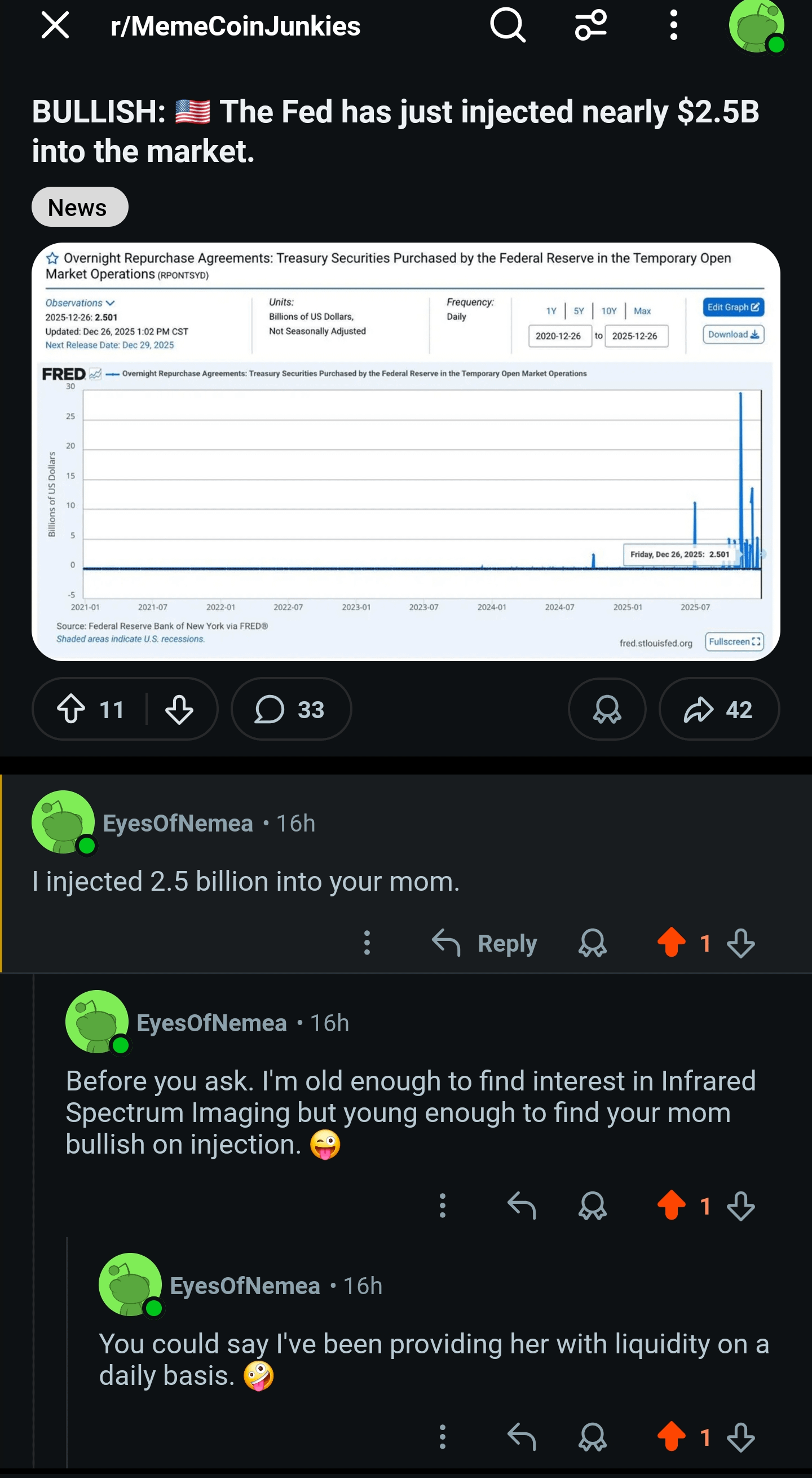Screen dimensions: 812x1478
Task: Open the r/MemeCoinJunkies subreddit title
Action: 235,27
